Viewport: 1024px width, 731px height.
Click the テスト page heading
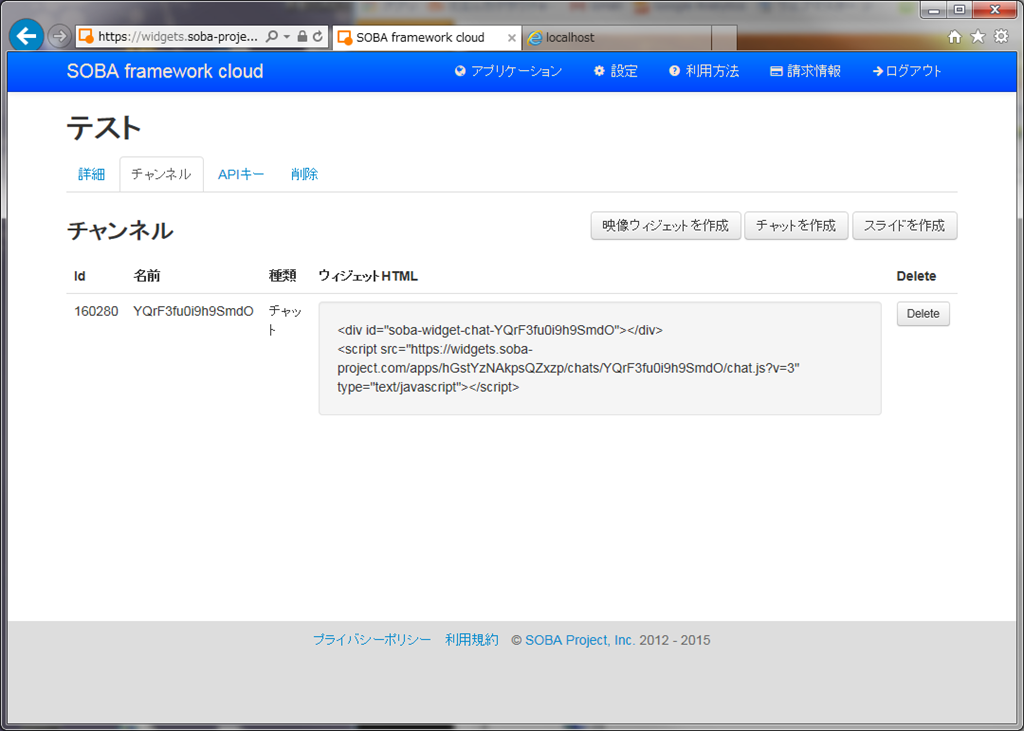[104, 127]
